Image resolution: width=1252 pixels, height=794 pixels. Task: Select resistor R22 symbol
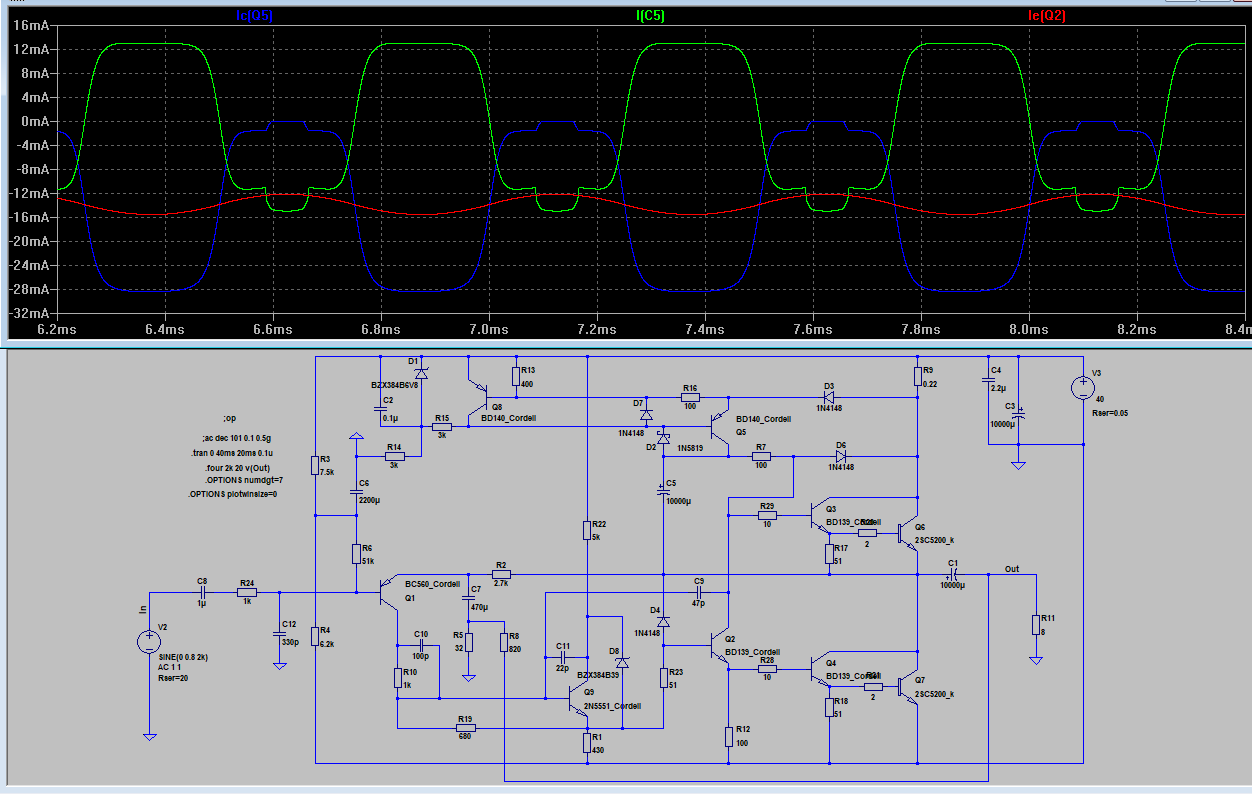587,530
